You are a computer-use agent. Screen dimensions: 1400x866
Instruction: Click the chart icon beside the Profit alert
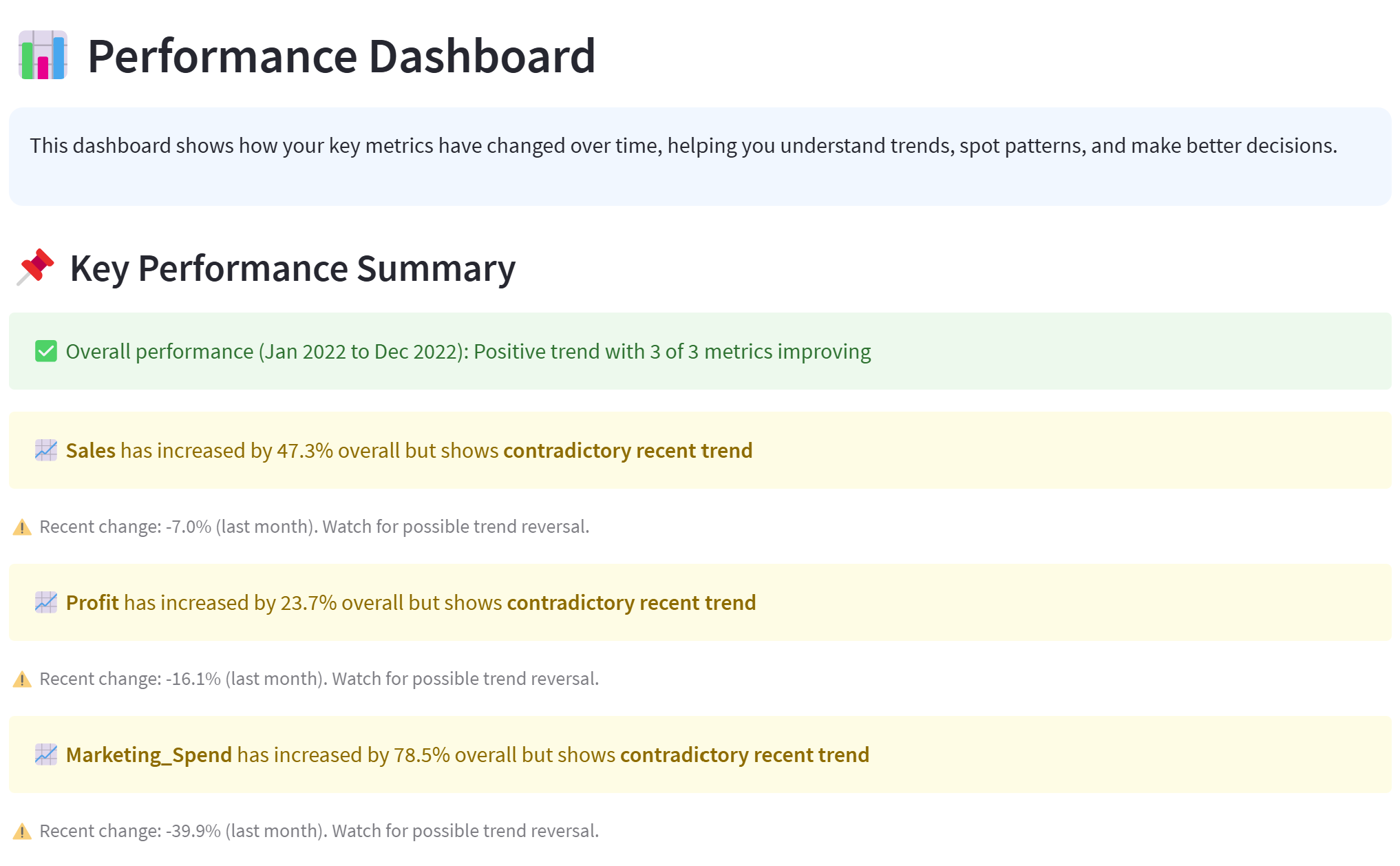(46, 602)
